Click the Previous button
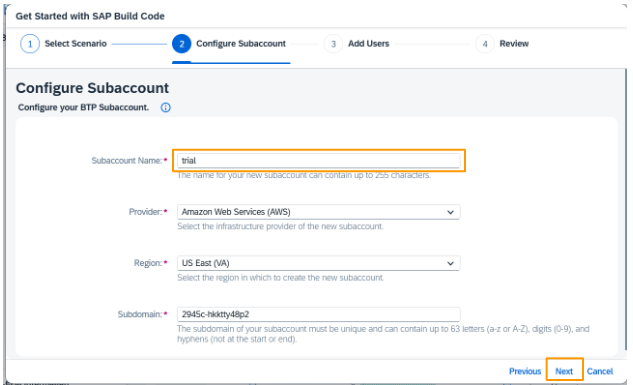633x385 pixels. pos(525,371)
